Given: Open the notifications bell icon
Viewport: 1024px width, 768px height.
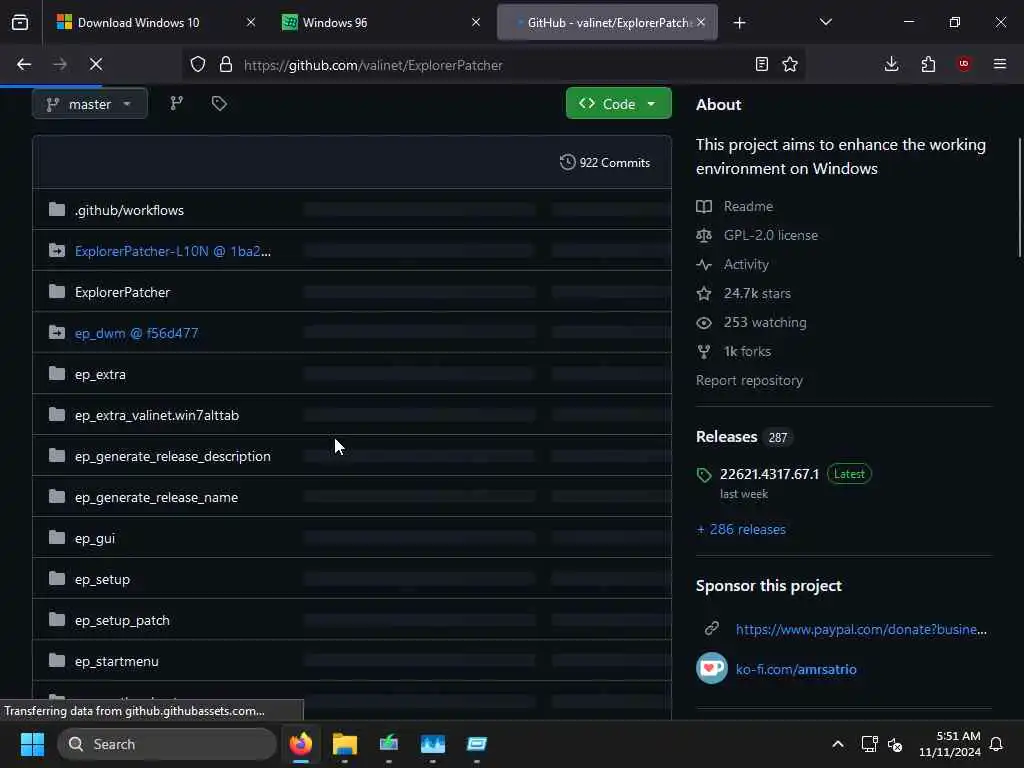Looking at the screenshot, I should point(997,744).
